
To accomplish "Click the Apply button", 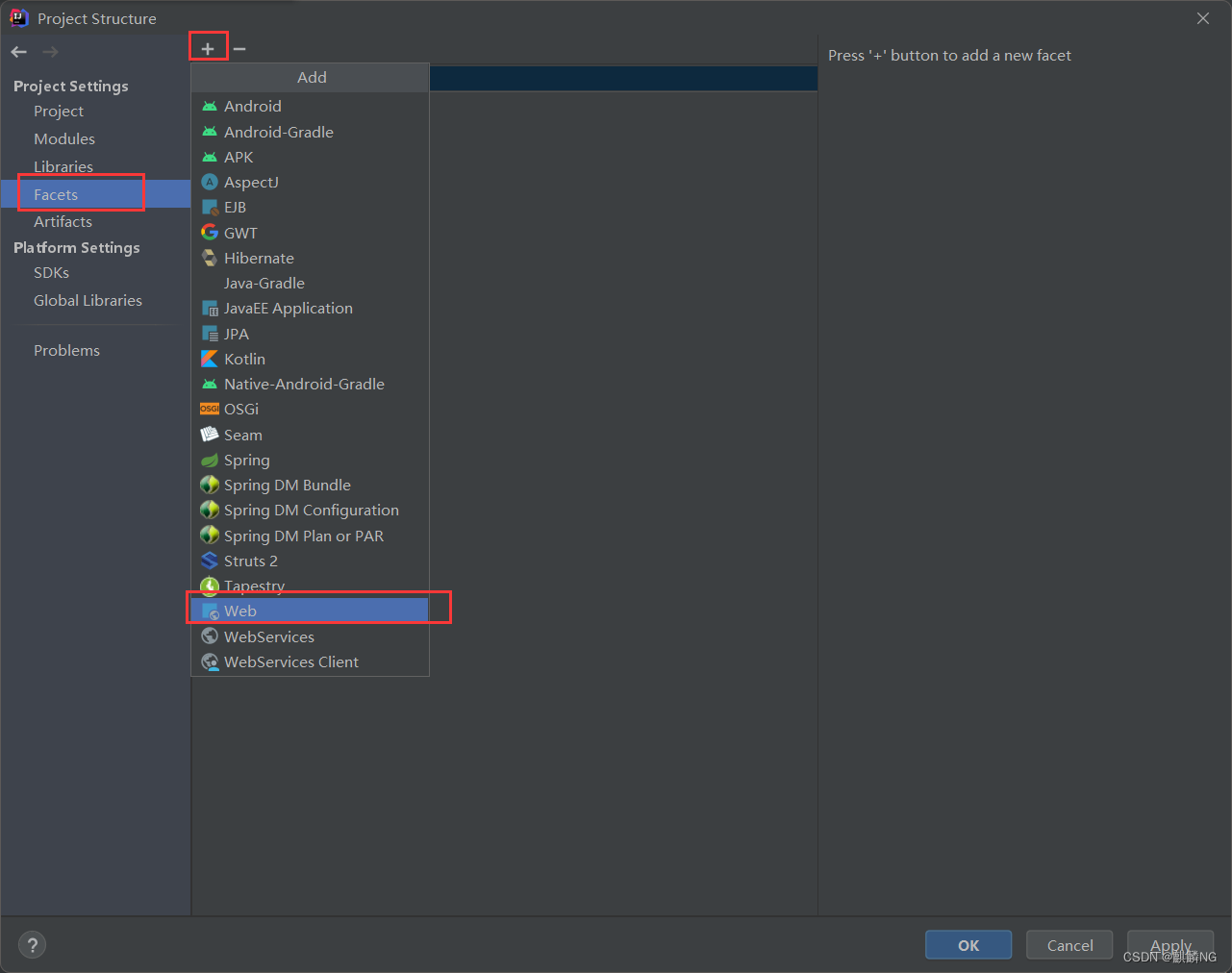I will [1170, 945].
